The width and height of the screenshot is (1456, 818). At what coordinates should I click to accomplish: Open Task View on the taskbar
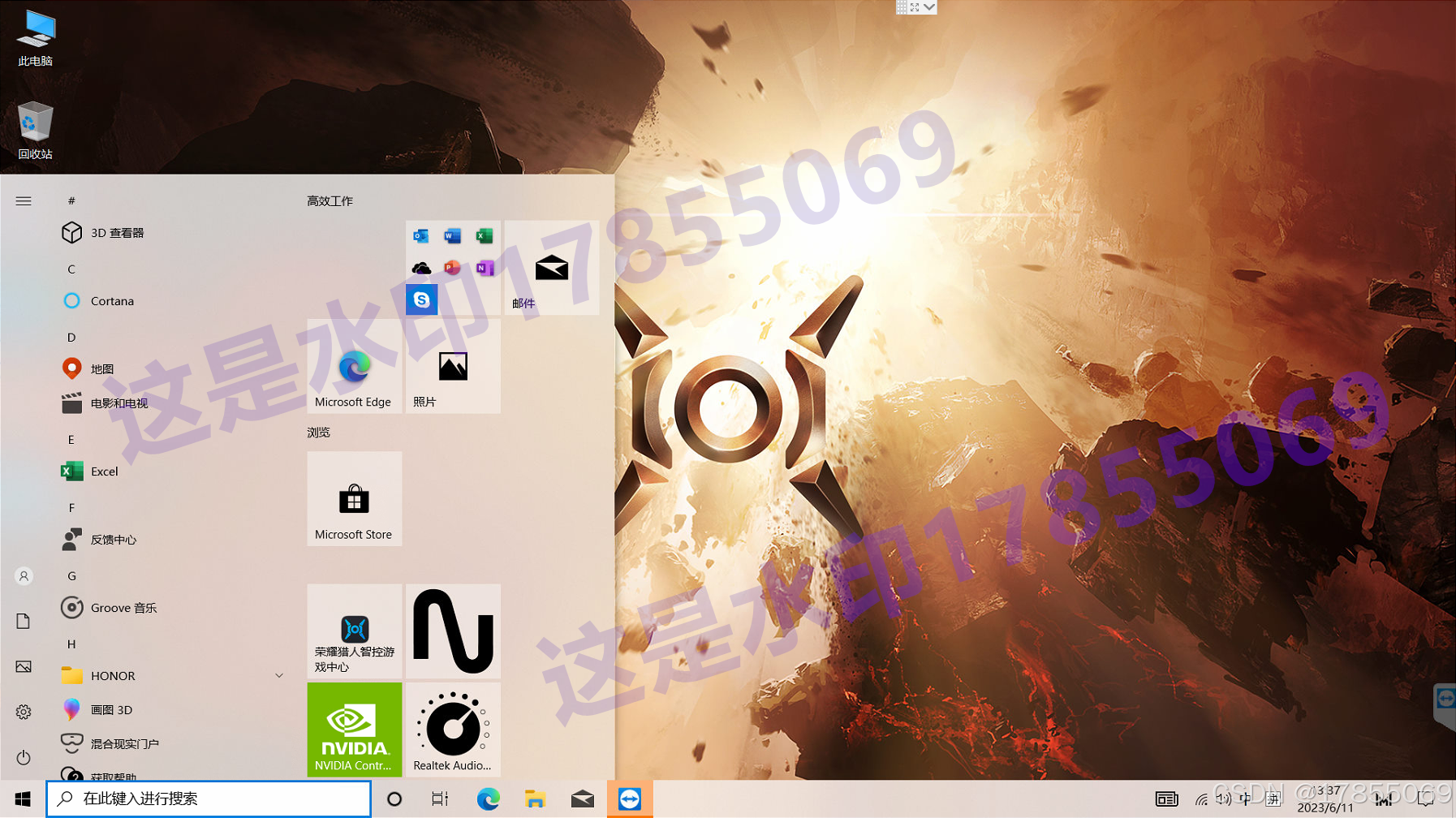pyautogui.click(x=440, y=799)
